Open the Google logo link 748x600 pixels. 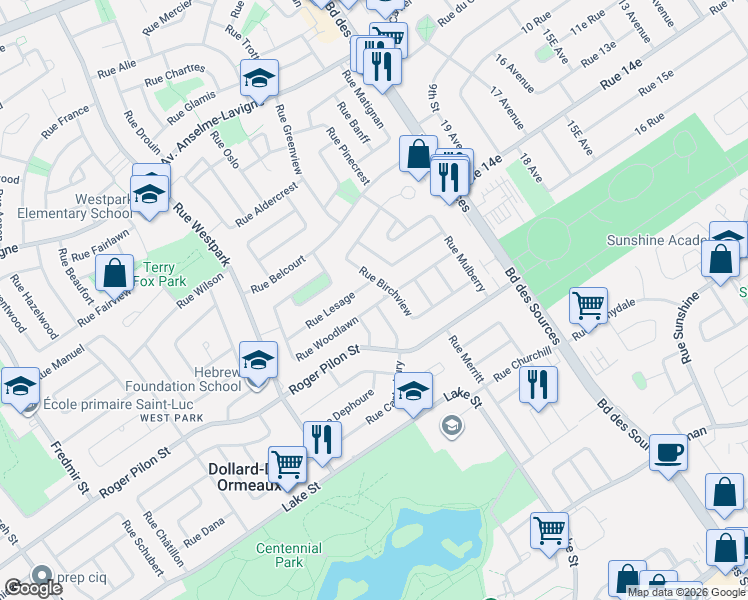(x=33, y=588)
